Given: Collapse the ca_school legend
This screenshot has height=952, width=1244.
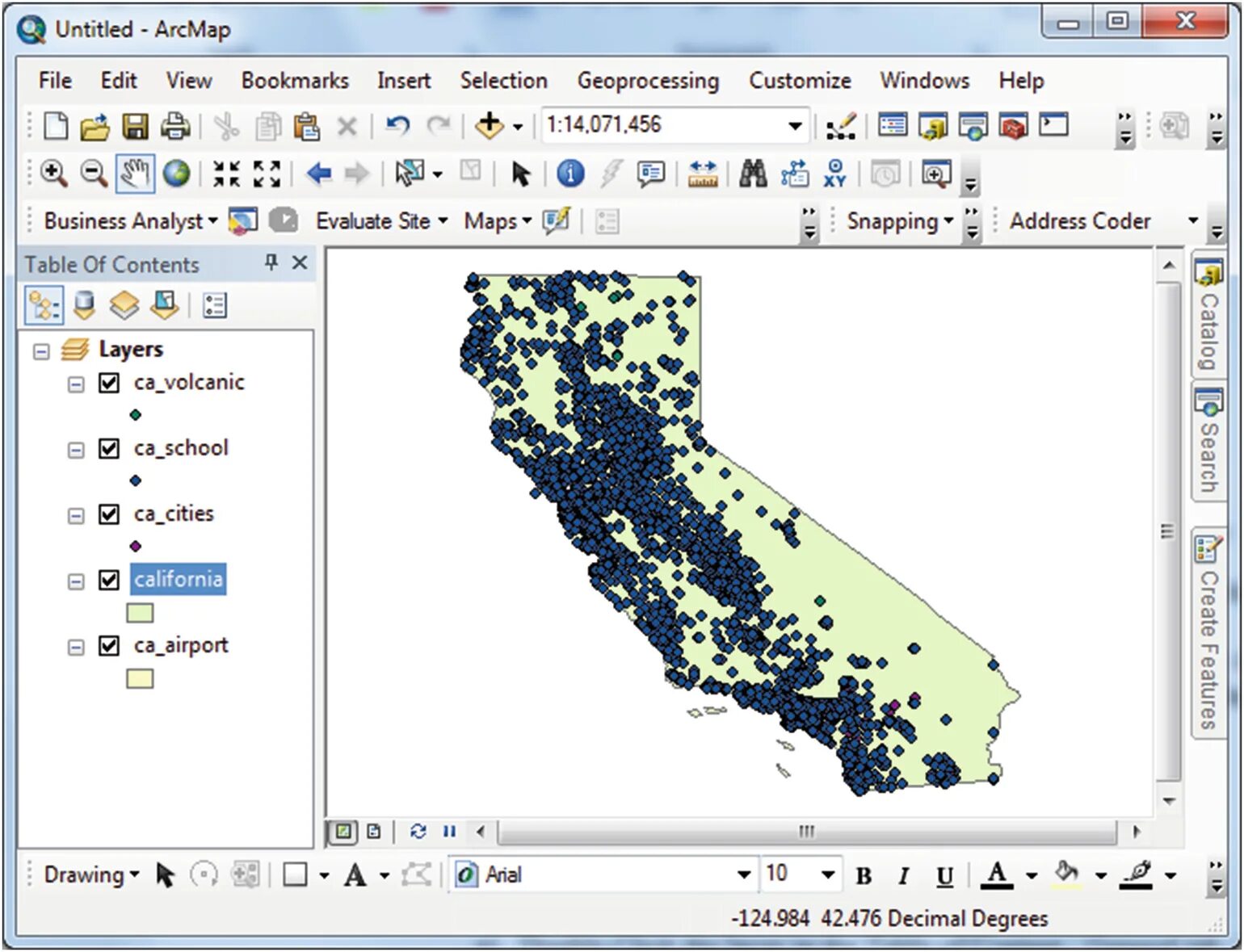Looking at the screenshot, I should [75, 450].
